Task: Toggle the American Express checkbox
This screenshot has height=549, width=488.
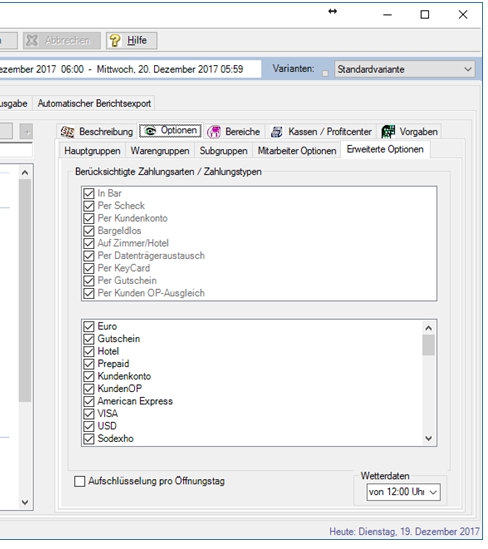Action: 89,402
